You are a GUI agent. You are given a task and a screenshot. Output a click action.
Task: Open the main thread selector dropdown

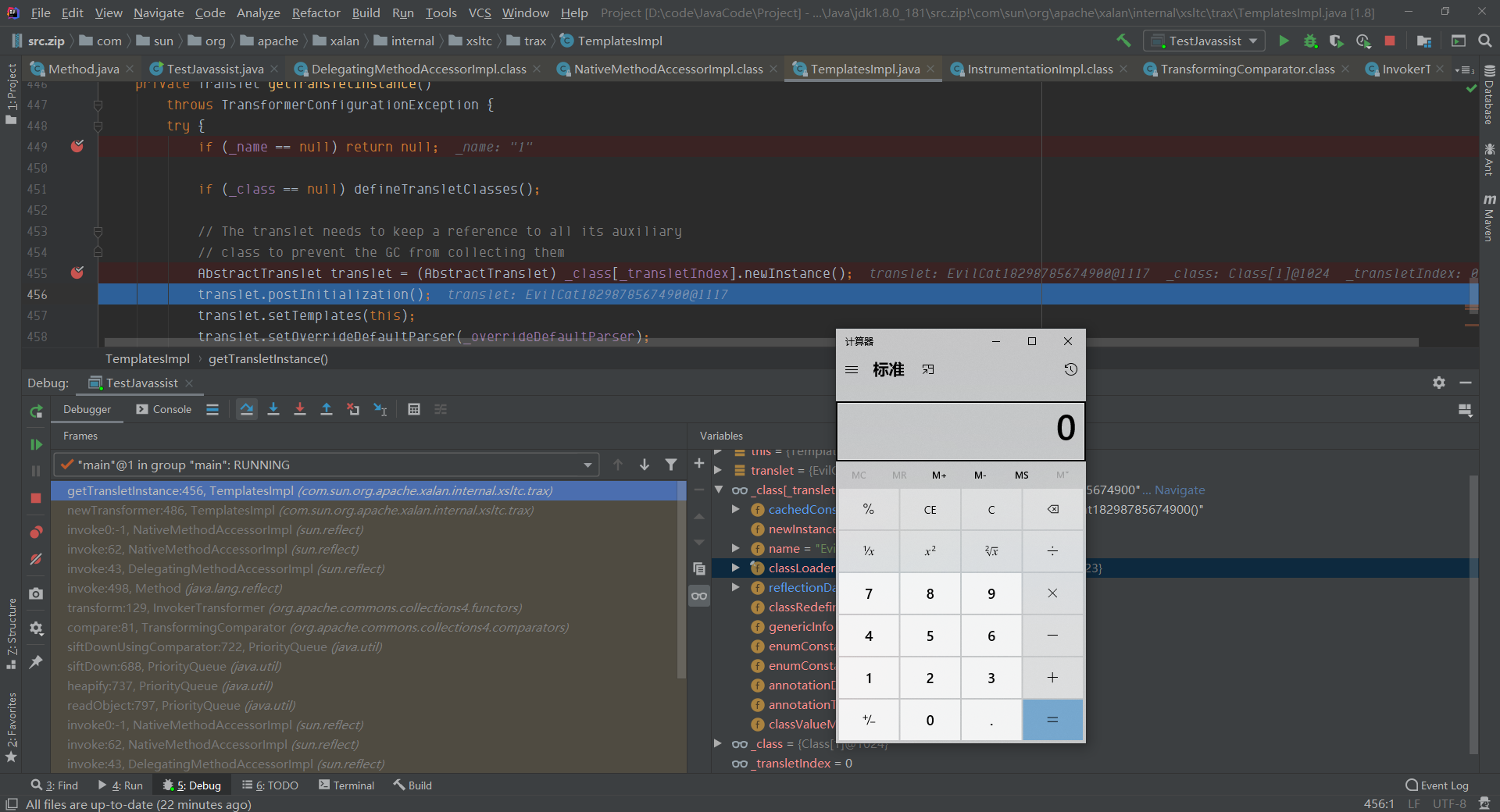click(x=327, y=465)
